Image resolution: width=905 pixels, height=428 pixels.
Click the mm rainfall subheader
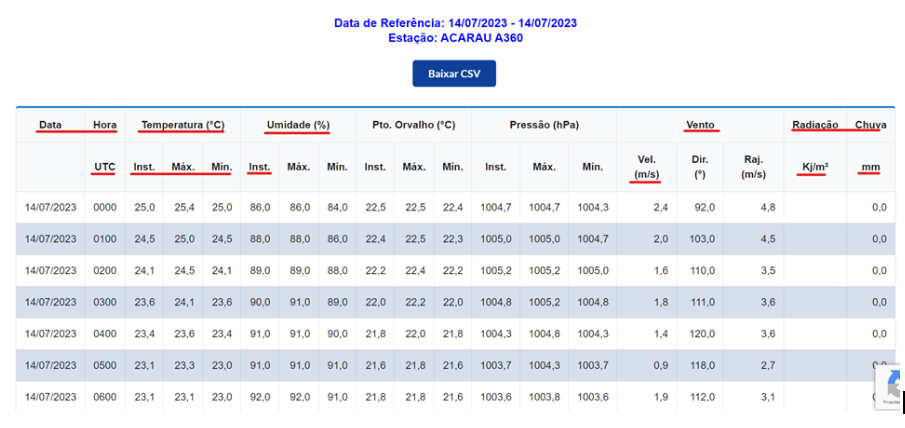coord(870,166)
